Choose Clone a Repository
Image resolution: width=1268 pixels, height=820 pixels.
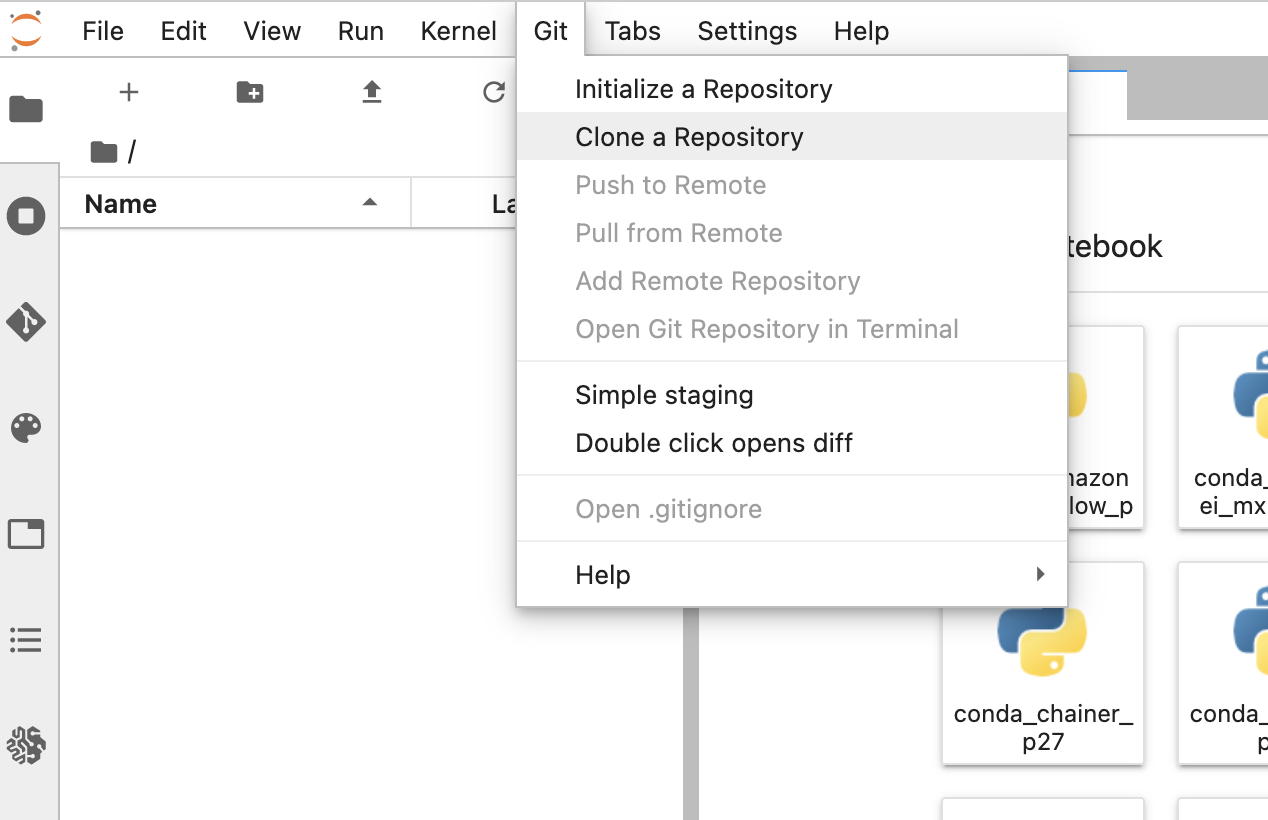(792, 137)
